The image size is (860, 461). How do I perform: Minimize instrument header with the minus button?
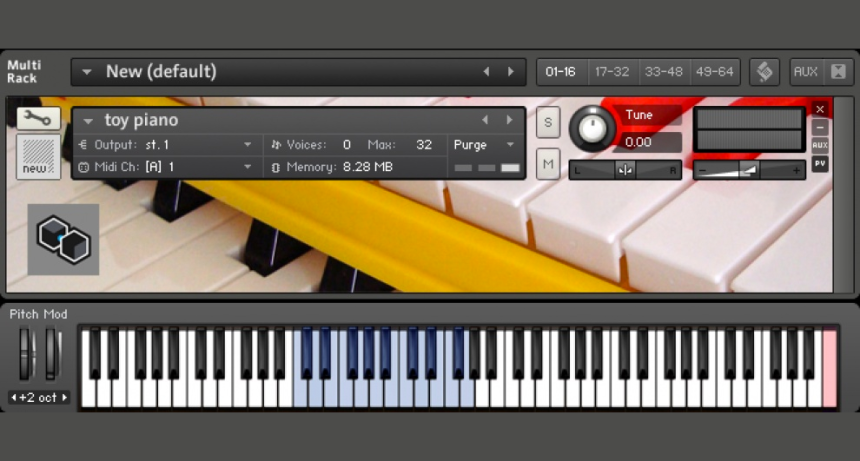pos(820,127)
